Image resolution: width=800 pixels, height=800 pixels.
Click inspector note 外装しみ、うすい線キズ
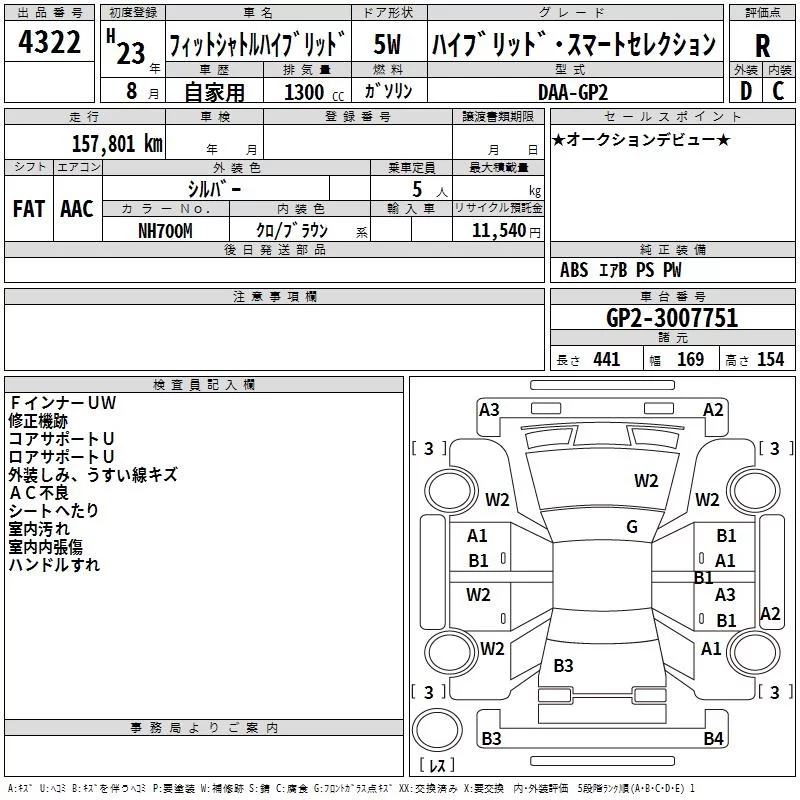coord(93,474)
